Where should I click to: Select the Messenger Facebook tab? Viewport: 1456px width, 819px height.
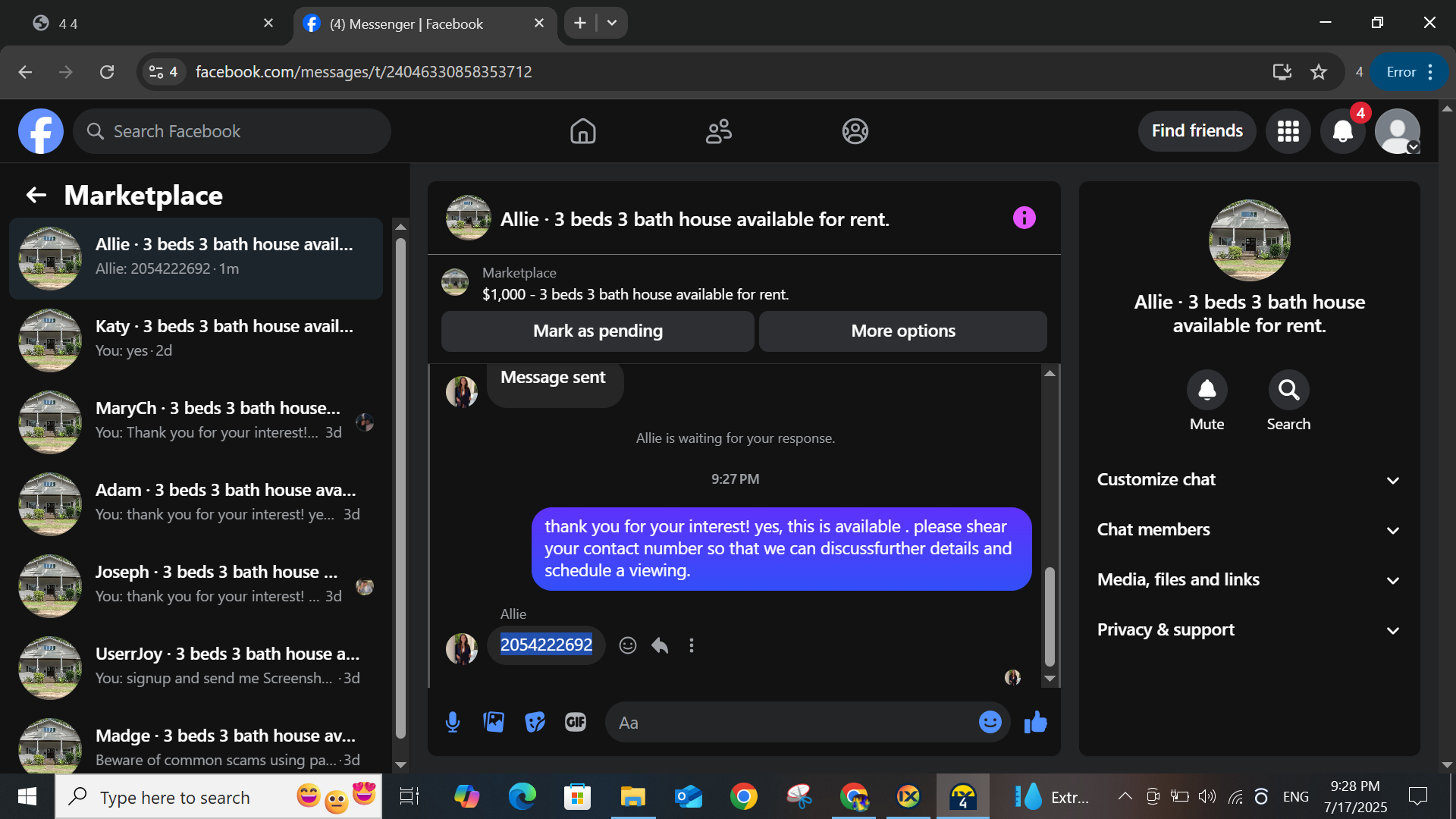[x=425, y=24]
